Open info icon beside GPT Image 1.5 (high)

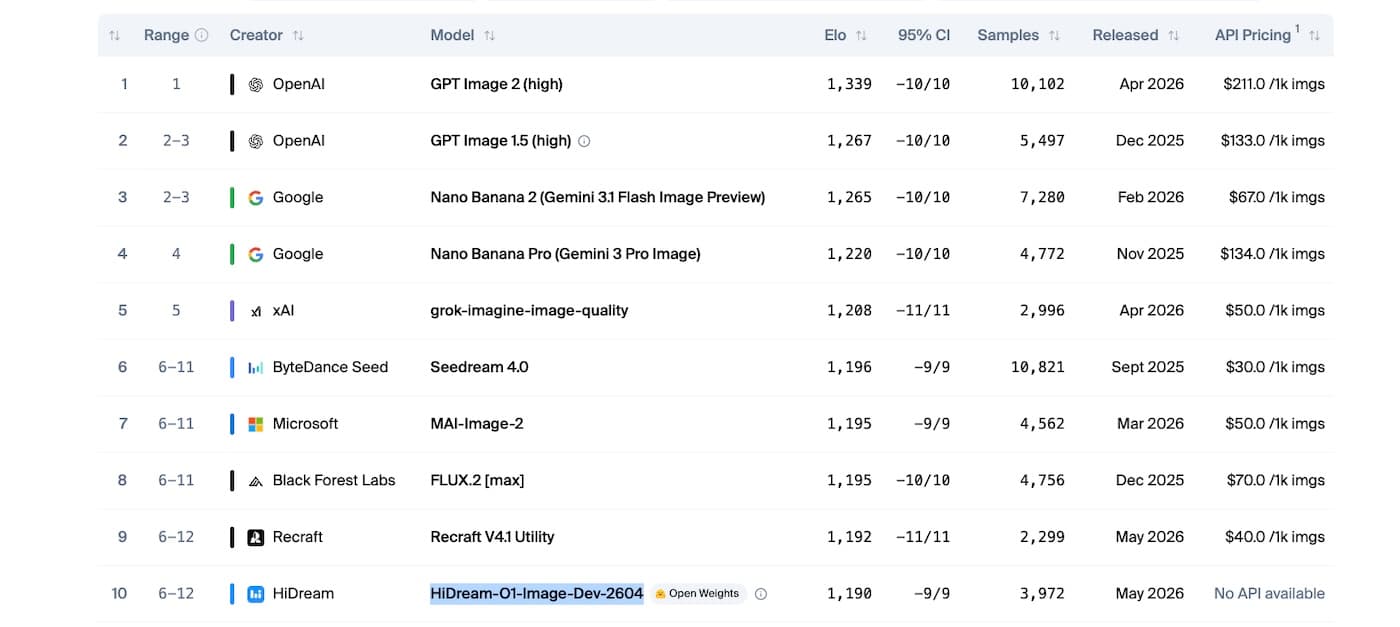coord(585,141)
